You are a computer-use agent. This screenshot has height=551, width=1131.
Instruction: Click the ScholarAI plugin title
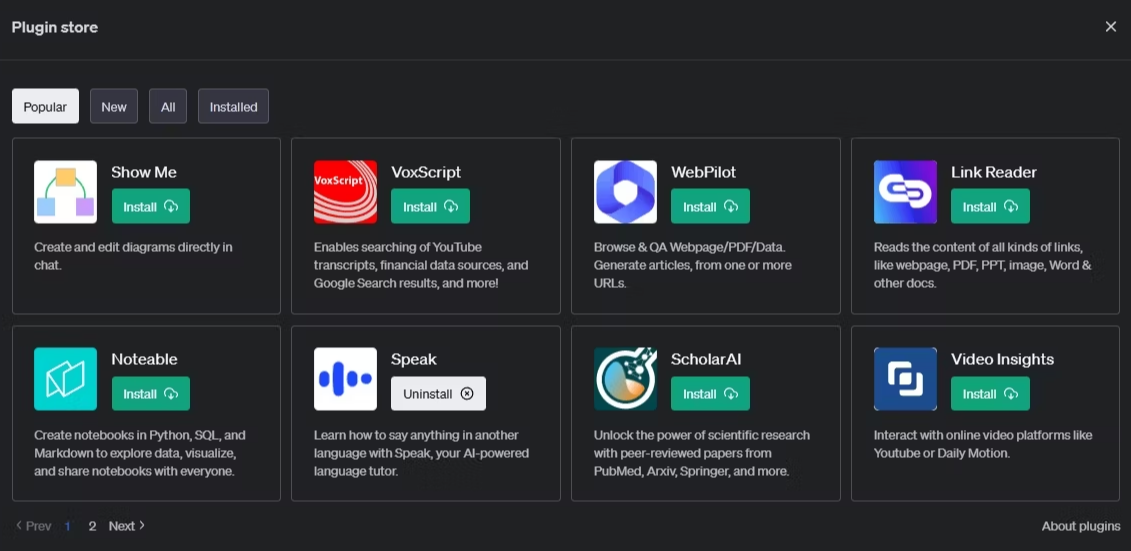click(706, 359)
